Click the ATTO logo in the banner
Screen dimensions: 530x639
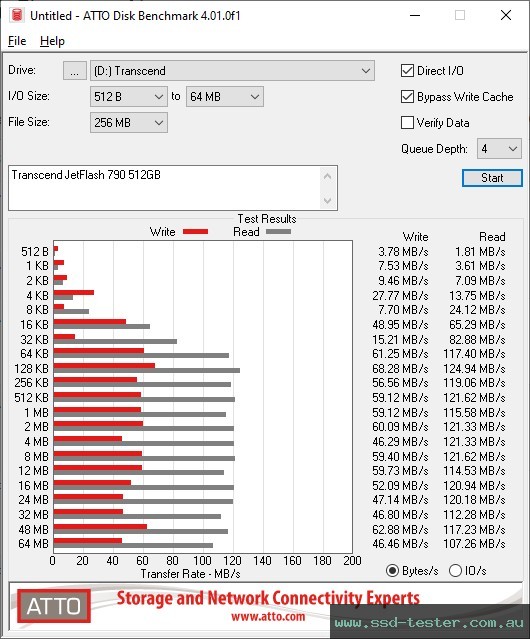click(x=54, y=606)
